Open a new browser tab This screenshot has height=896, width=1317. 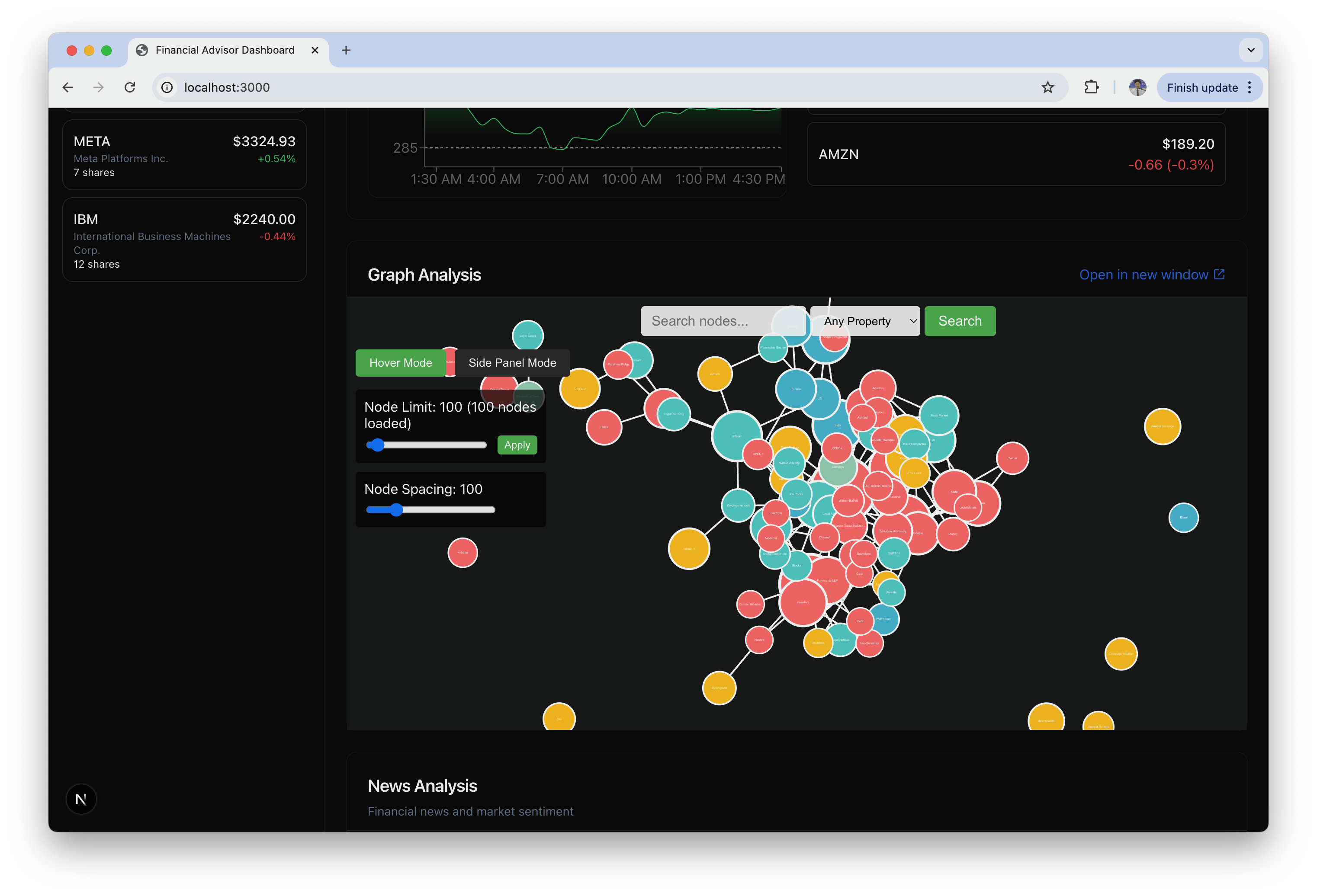coord(346,51)
